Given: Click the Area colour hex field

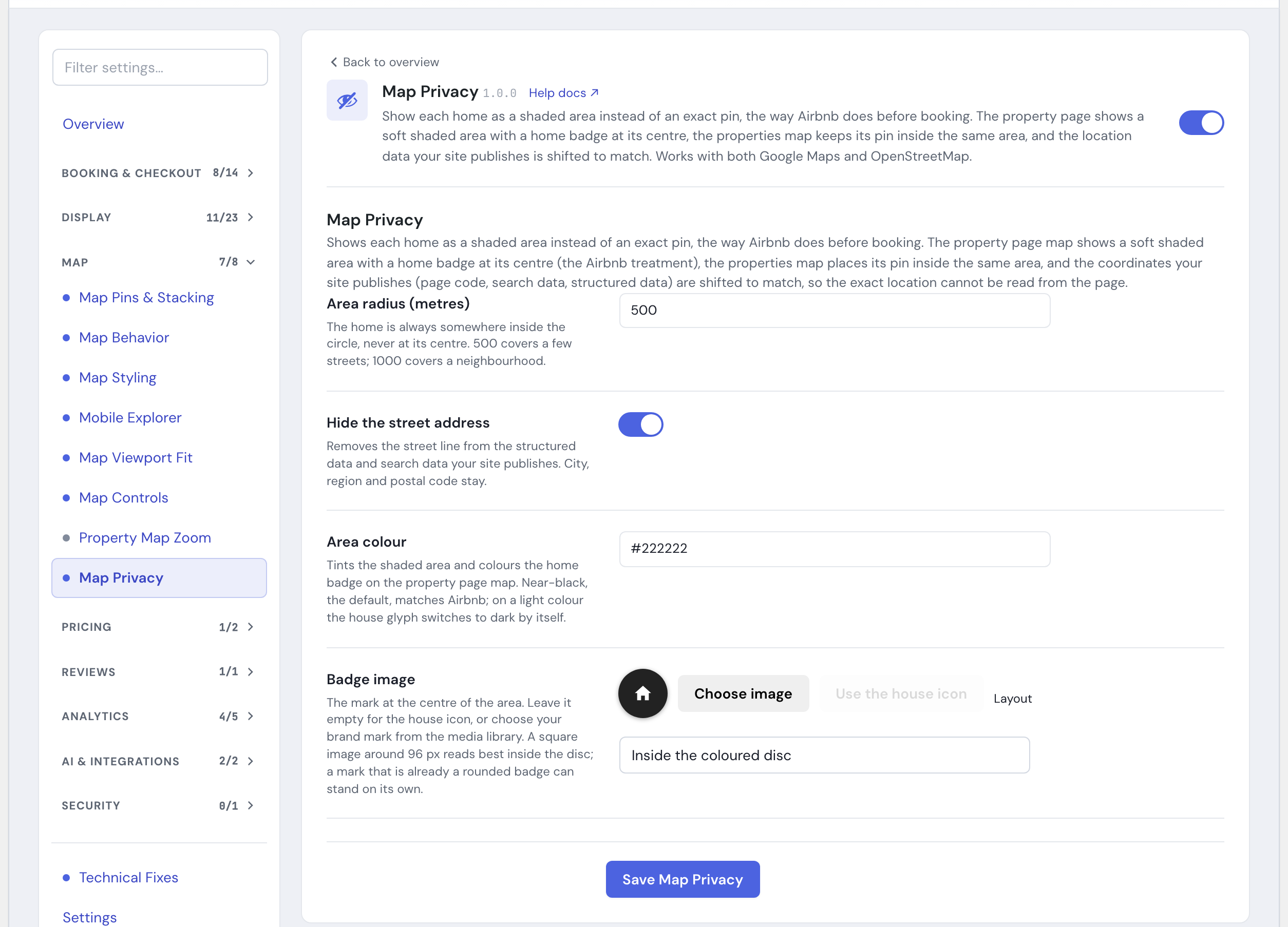Looking at the screenshot, I should tap(834, 549).
